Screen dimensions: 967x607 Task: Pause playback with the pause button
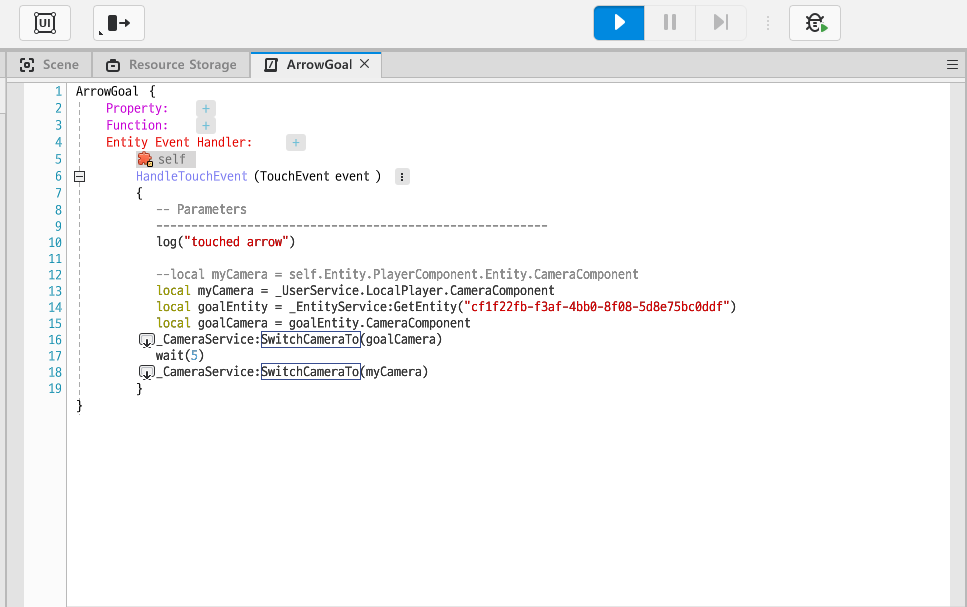(670, 23)
